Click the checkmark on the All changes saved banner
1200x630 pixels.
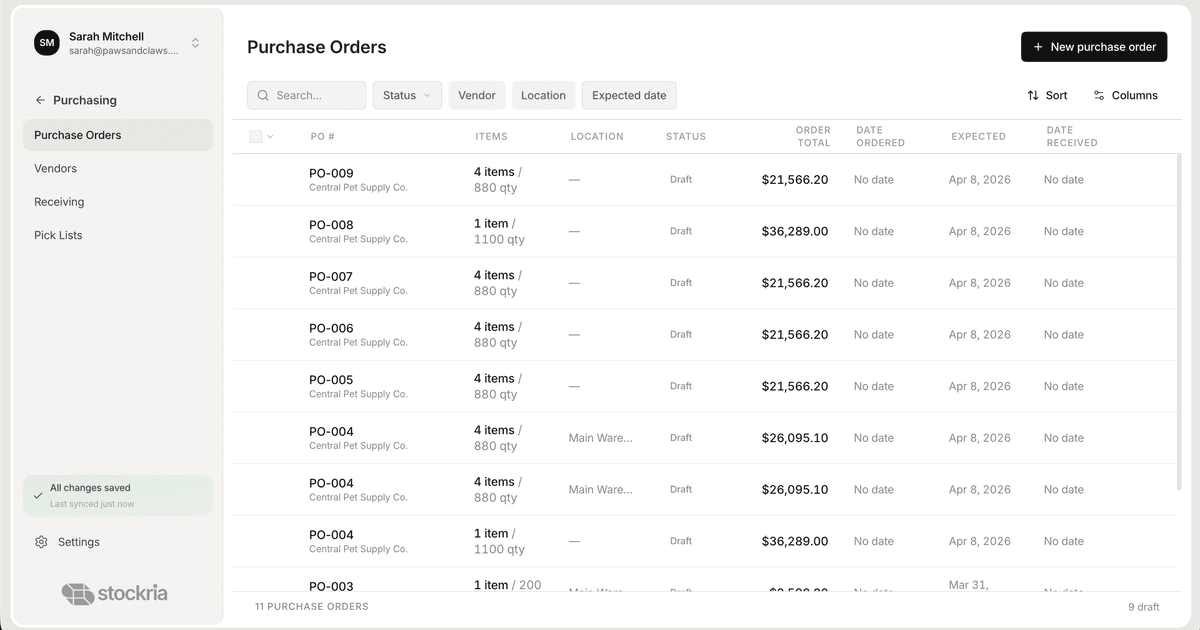tap(40, 494)
